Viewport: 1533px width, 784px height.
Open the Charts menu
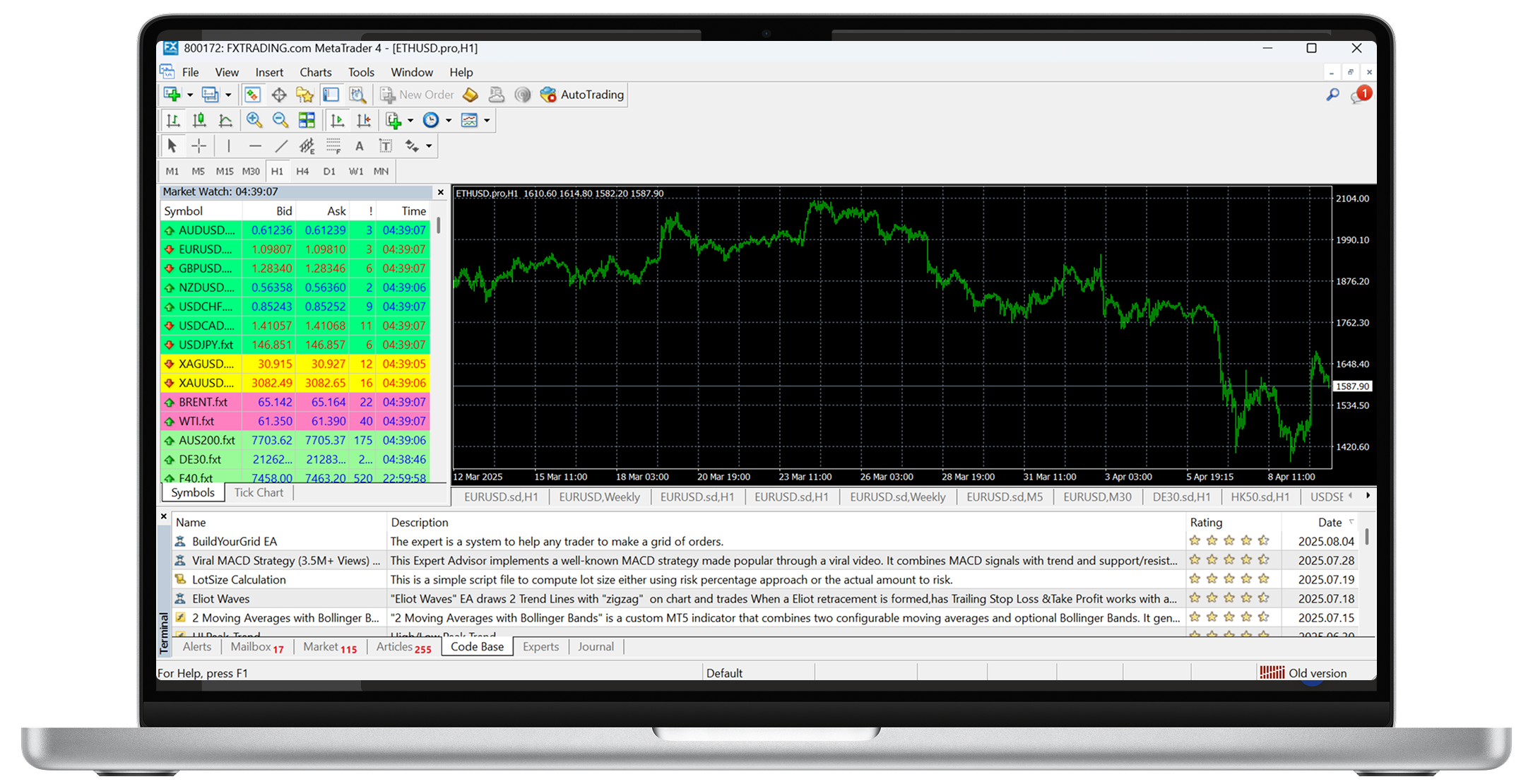(315, 71)
